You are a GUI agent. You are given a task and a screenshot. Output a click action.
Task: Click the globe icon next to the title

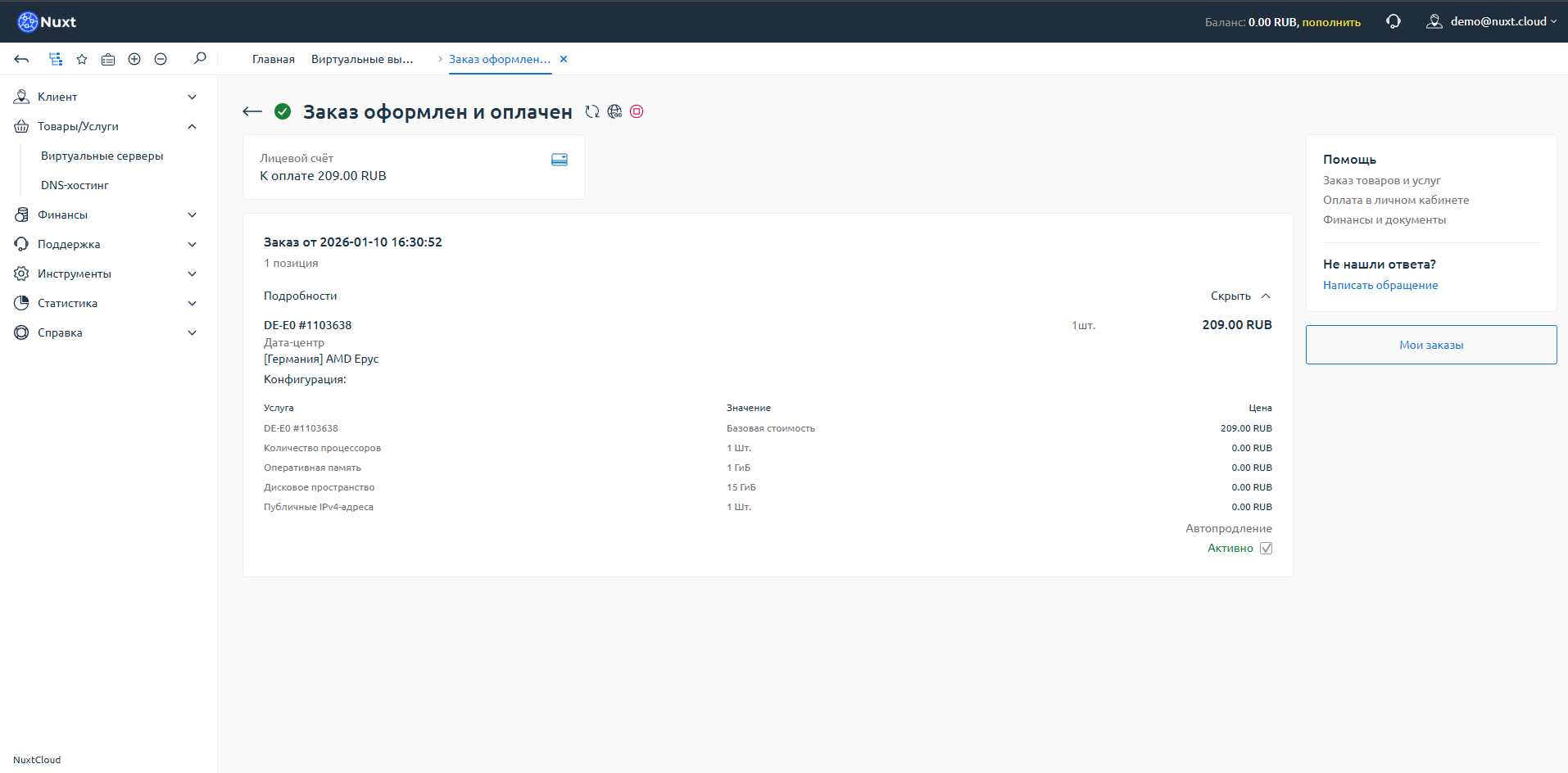(614, 112)
